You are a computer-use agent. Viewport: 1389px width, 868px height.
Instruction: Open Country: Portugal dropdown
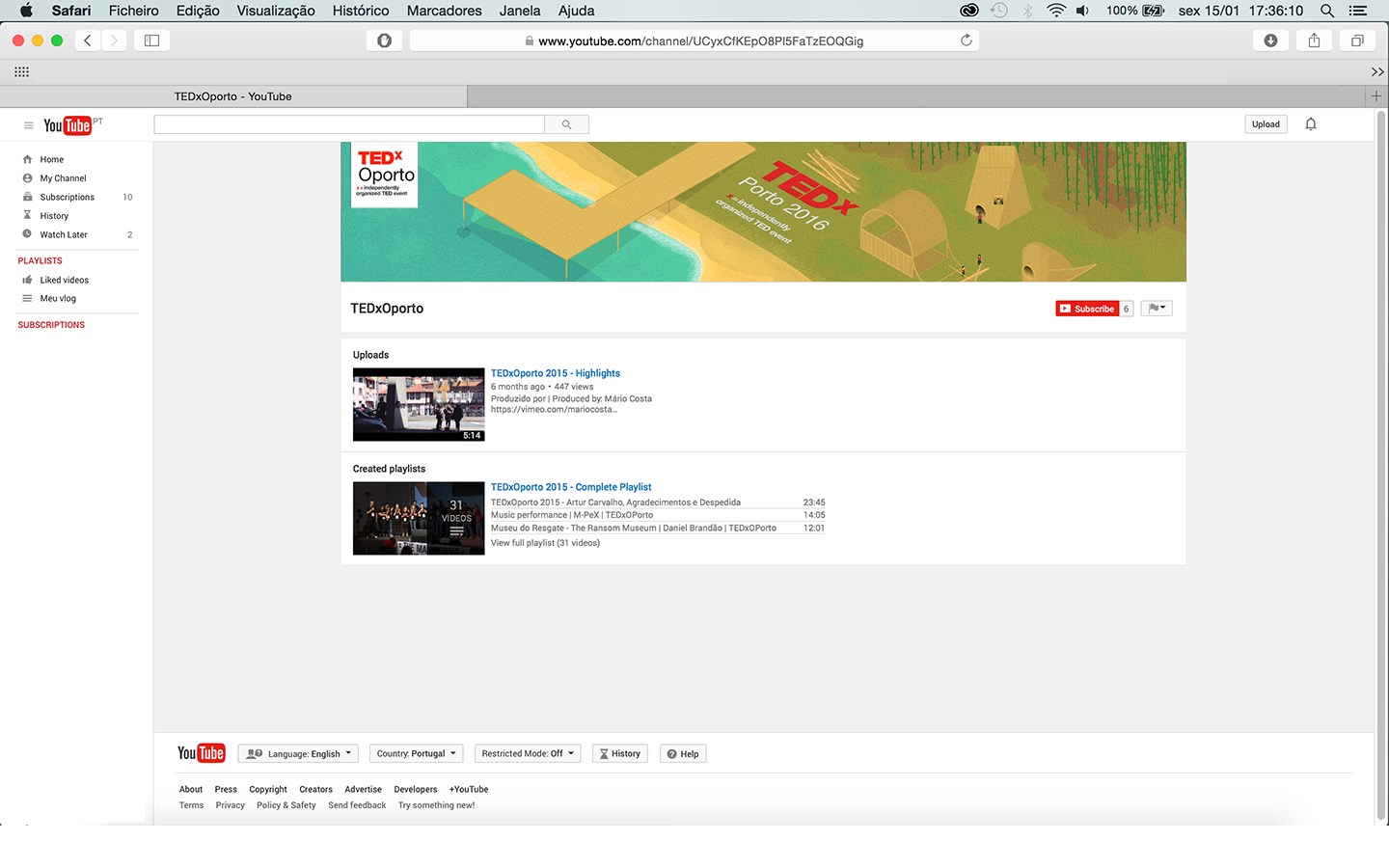pyautogui.click(x=416, y=753)
